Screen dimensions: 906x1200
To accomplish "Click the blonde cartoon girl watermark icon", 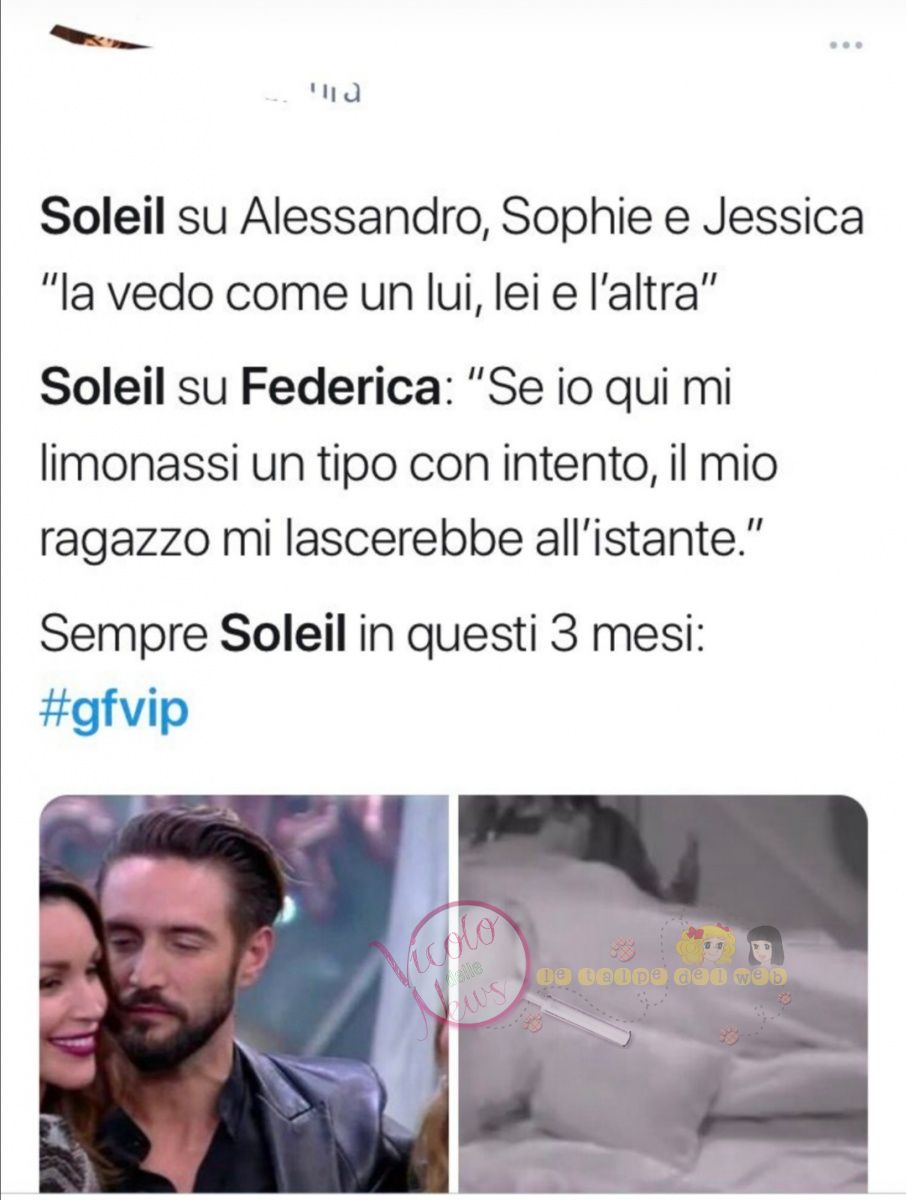I will (705, 946).
